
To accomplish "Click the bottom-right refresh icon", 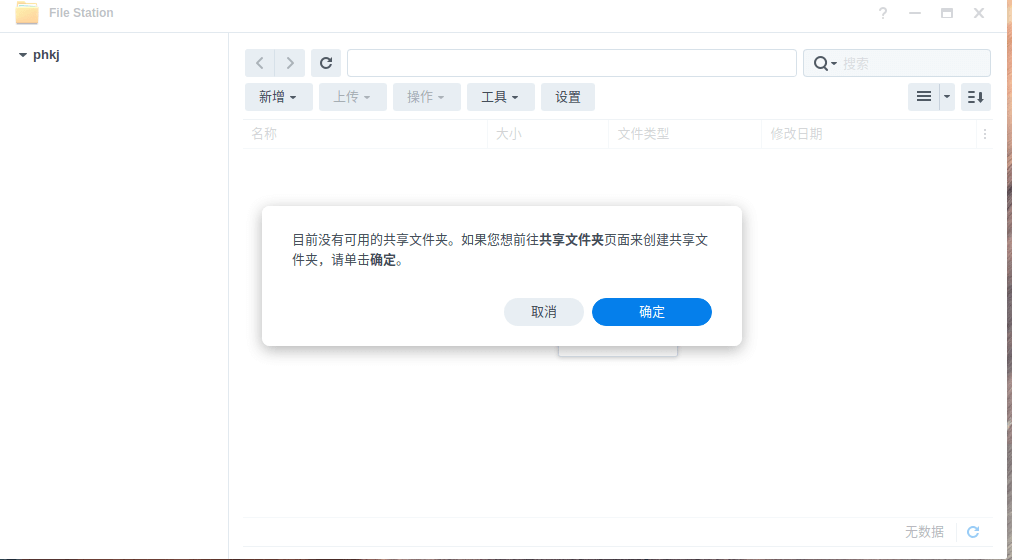I will click(973, 532).
